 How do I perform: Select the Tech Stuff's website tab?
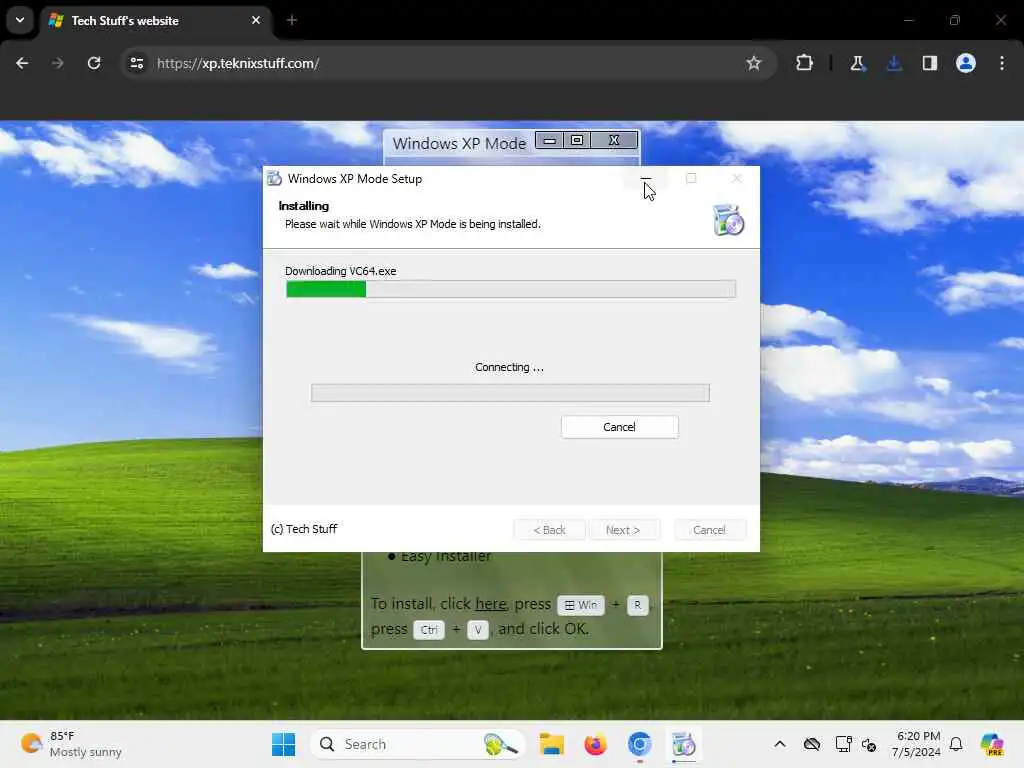click(155, 21)
